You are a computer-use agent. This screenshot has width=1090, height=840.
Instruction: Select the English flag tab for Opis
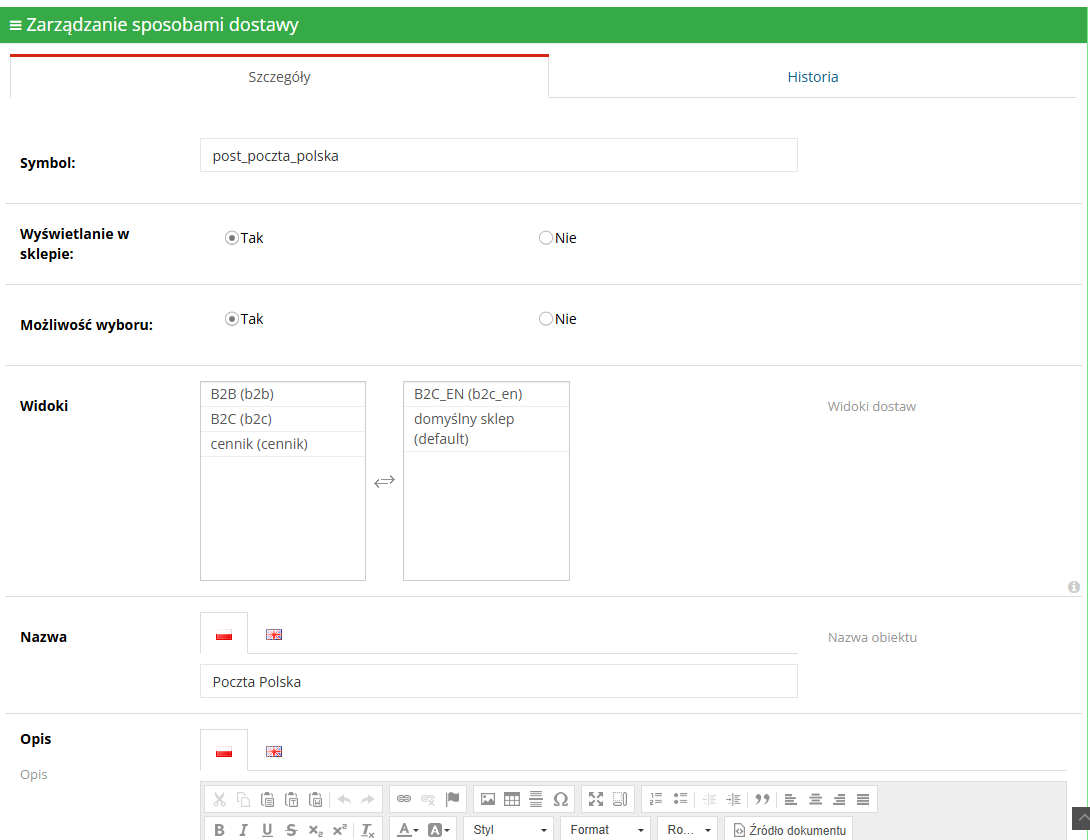274,751
